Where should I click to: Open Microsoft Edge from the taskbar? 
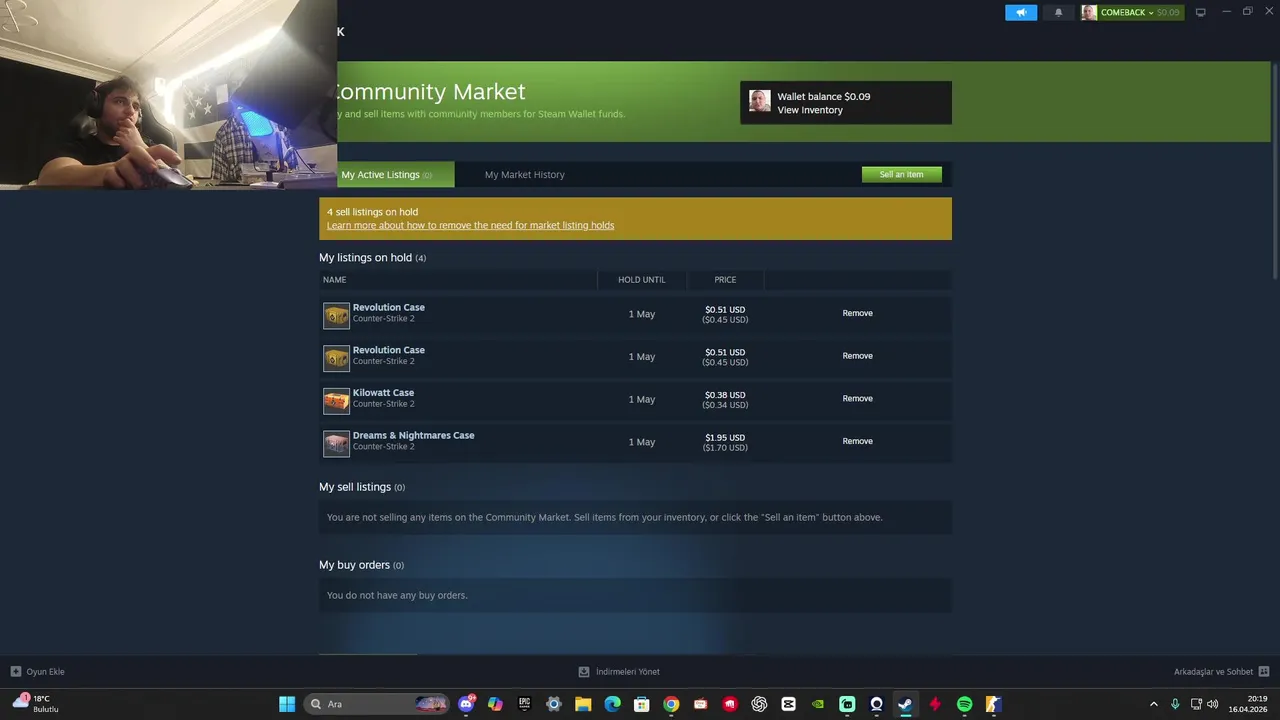(x=612, y=704)
